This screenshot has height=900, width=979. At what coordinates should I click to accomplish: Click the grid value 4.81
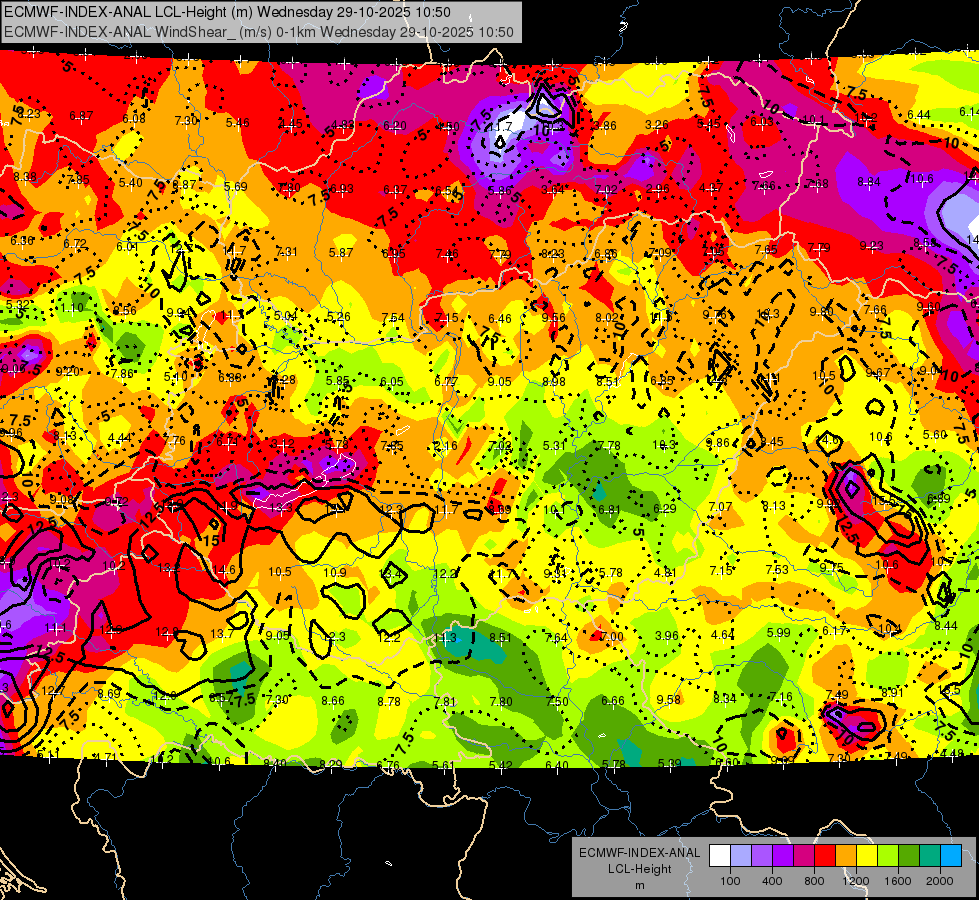pyautogui.click(x=666, y=572)
